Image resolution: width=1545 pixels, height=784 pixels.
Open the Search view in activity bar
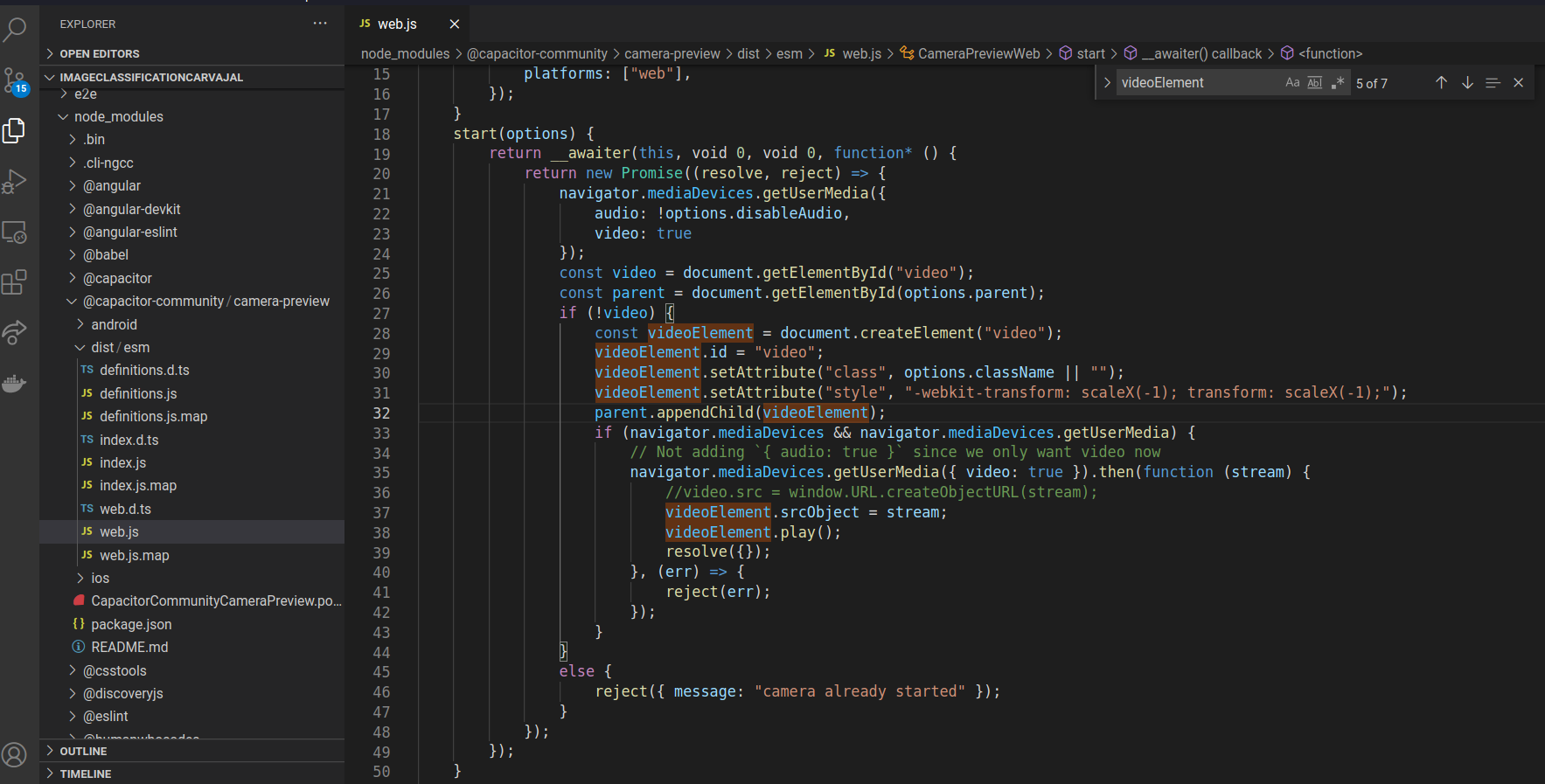15,29
